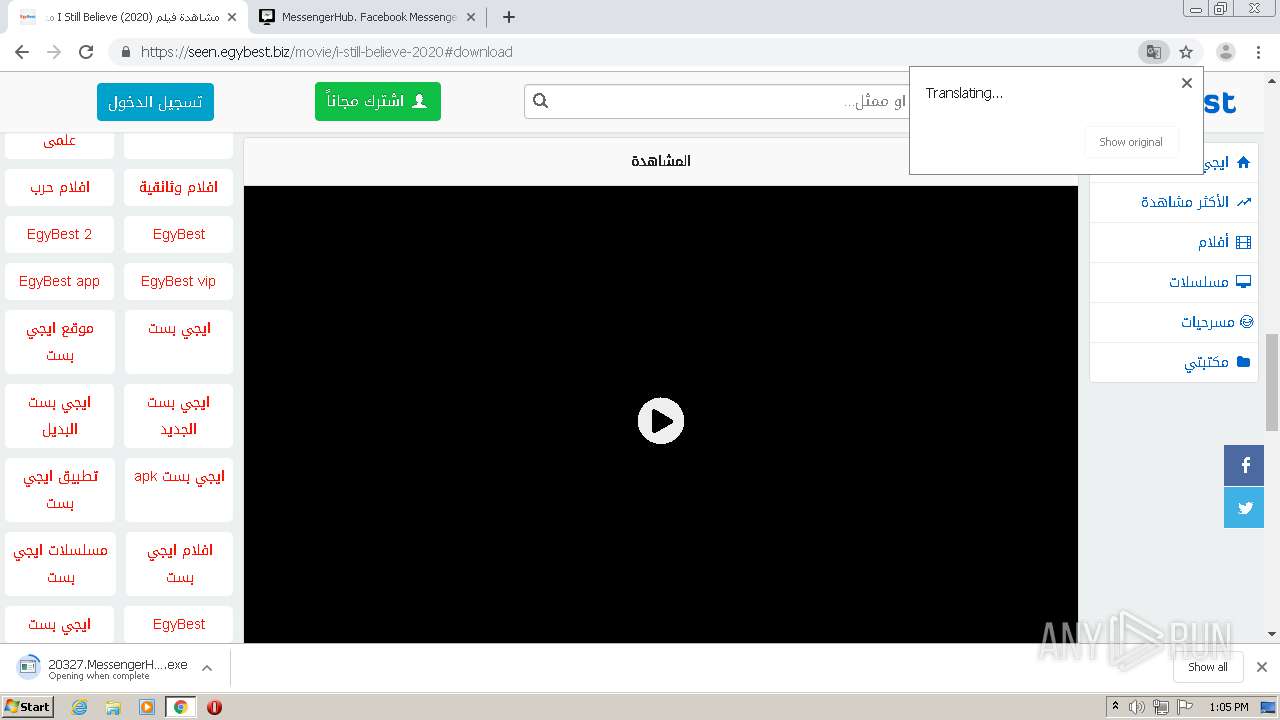This screenshot has width=1280, height=720.
Task: Click Show all downloads button
Action: 1207,667
